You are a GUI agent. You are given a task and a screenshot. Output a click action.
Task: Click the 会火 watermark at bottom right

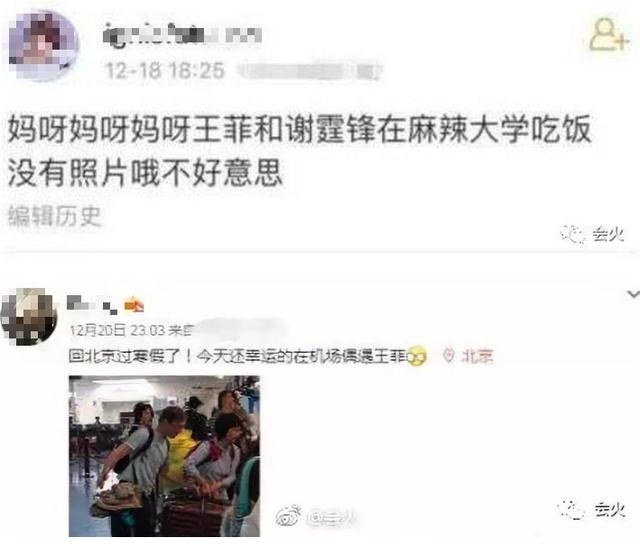tap(591, 510)
